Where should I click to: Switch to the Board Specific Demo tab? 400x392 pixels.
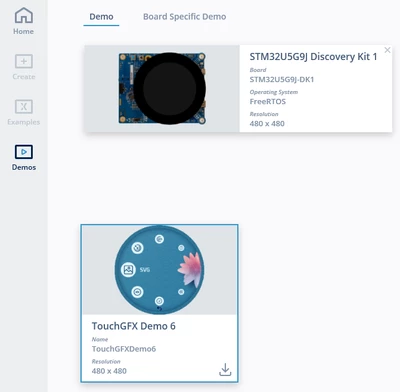185,17
